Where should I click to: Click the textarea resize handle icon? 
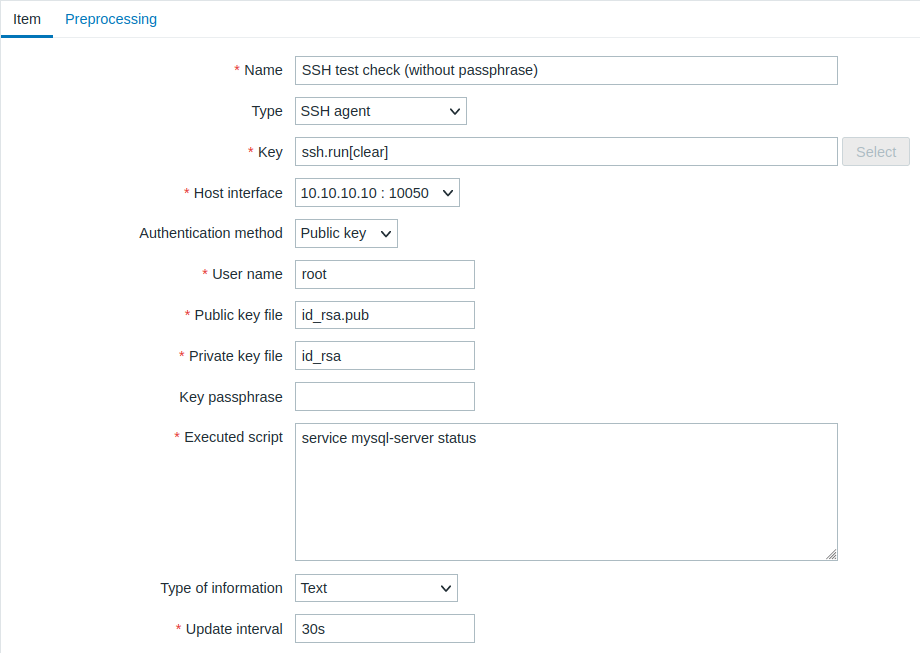point(831,554)
